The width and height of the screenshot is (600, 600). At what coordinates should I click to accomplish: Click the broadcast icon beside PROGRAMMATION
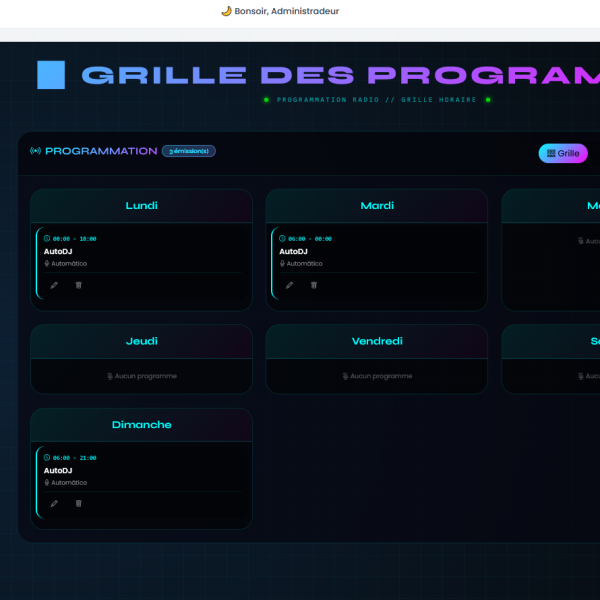click(x=35, y=151)
